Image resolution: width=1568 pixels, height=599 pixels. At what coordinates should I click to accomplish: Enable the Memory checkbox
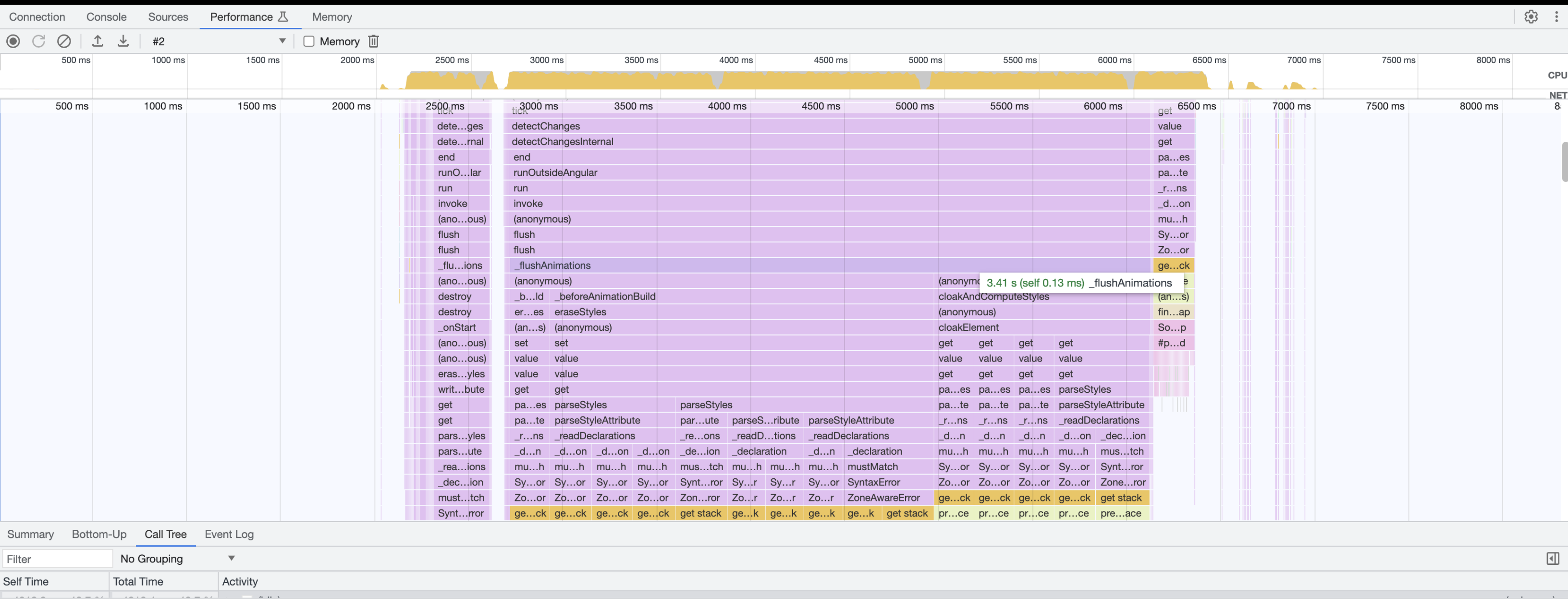pyautogui.click(x=308, y=41)
